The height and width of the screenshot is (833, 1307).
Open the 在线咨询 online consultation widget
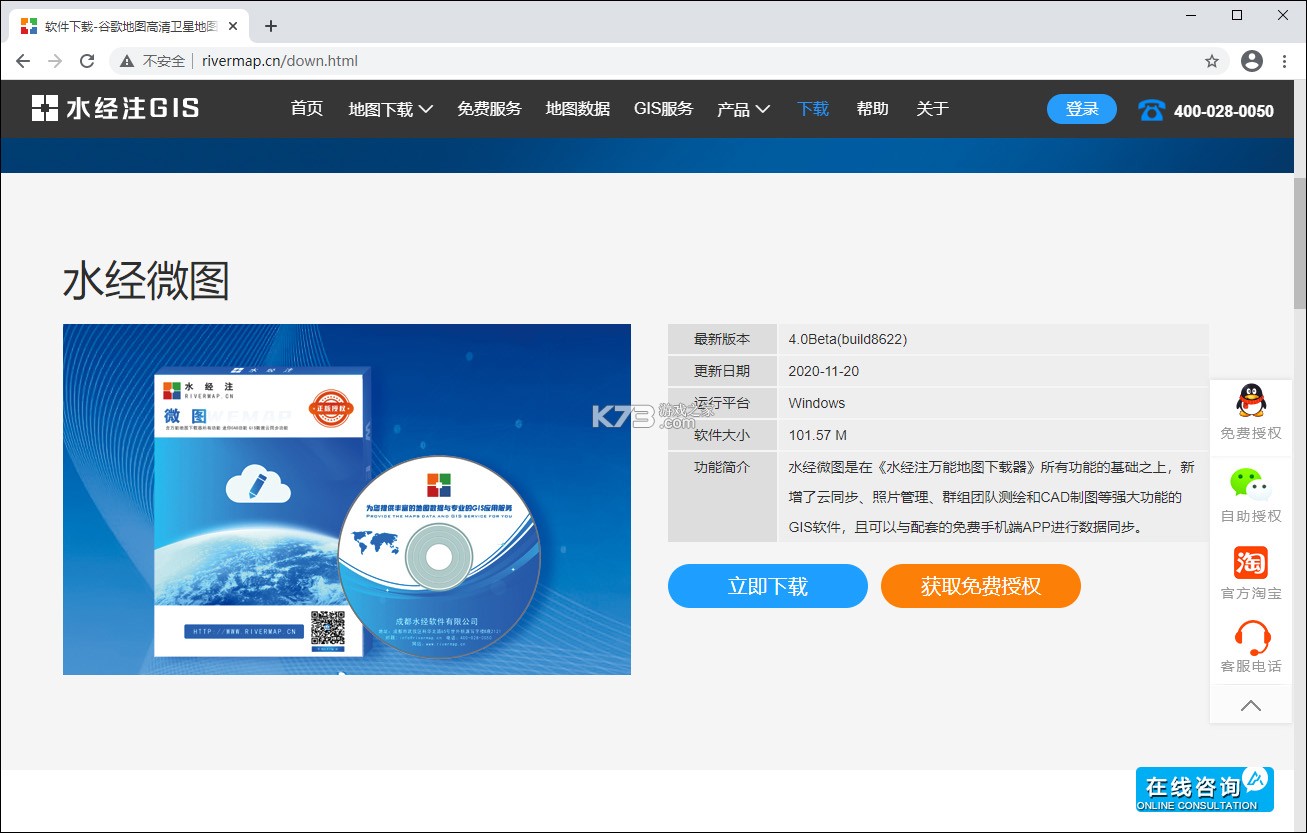click(1205, 789)
